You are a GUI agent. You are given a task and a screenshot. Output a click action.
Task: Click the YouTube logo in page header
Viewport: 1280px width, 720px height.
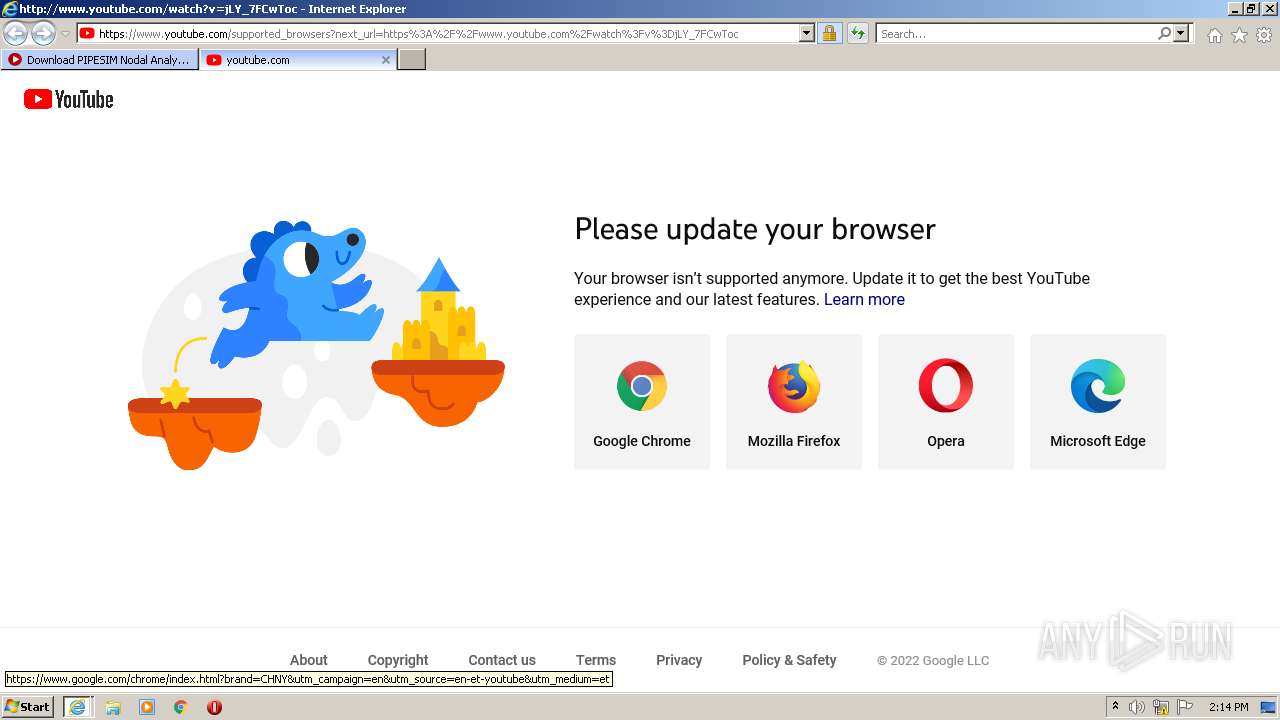[68, 99]
